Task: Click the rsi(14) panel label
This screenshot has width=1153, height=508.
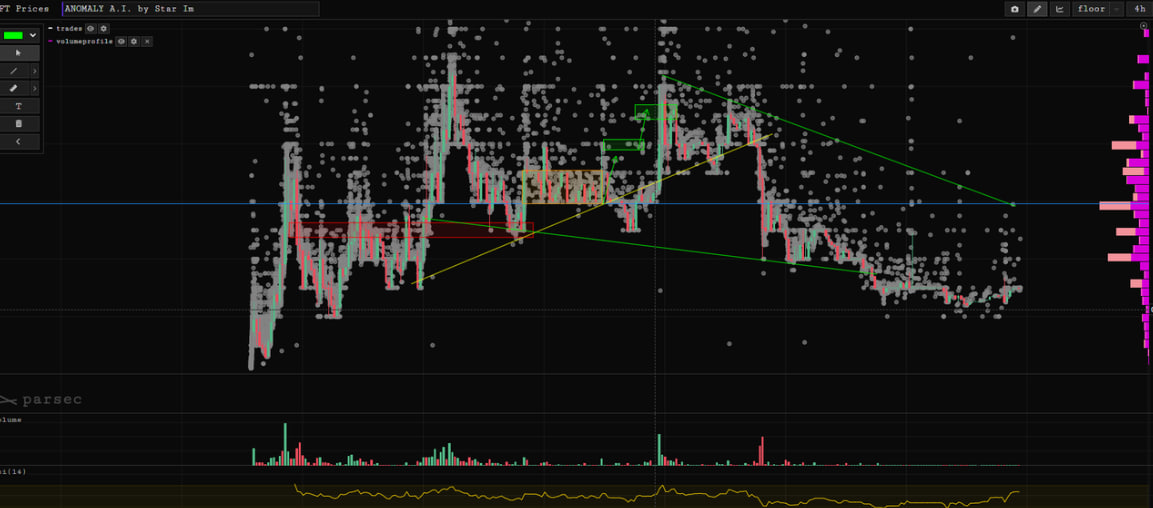Action: (x=13, y=471)
